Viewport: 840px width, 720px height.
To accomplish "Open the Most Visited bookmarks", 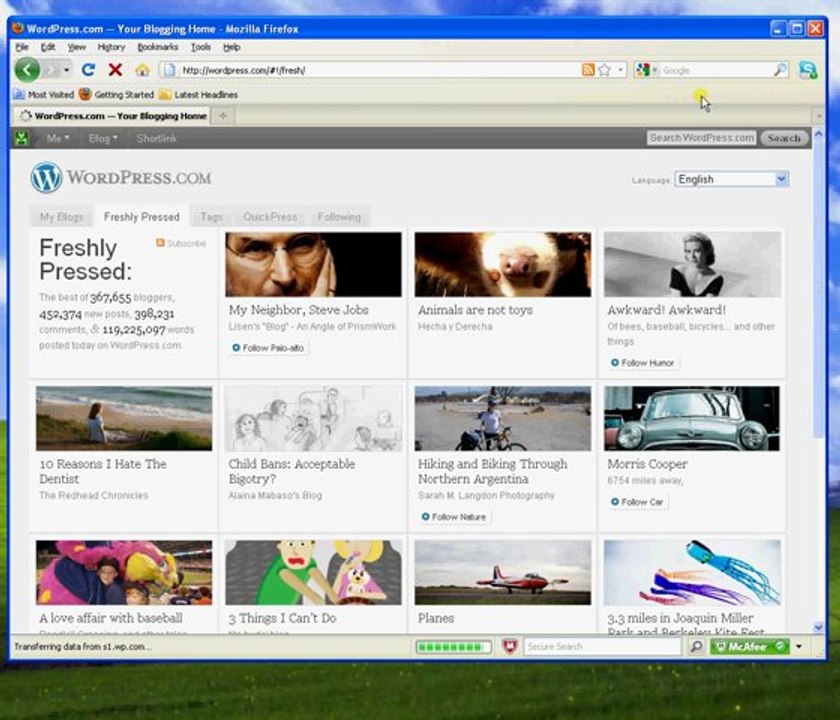I will click(x=44, y=95).
